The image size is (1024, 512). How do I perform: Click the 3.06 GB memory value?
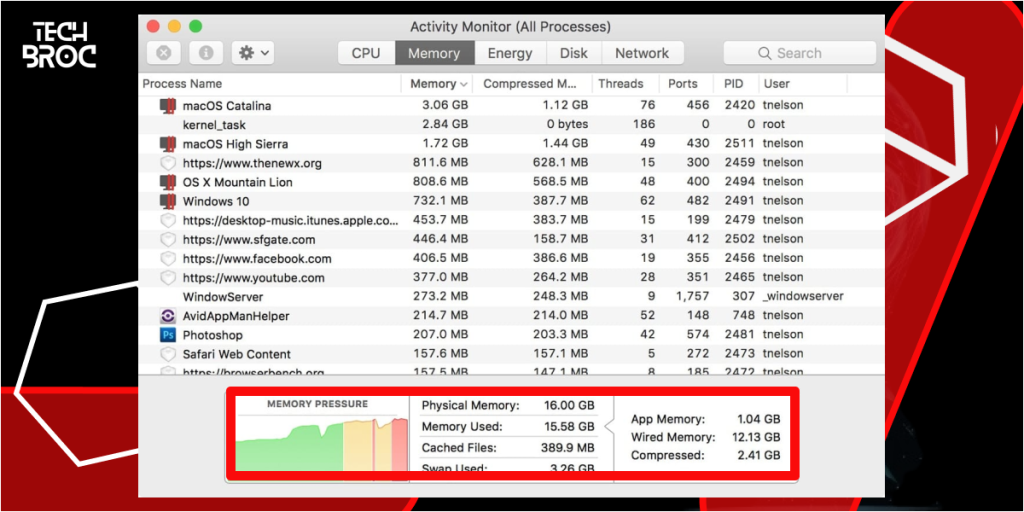click(444, 105)
